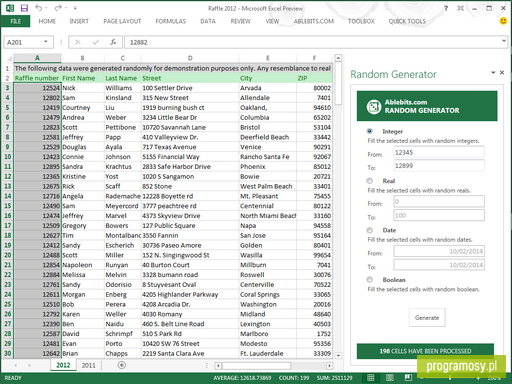Open the HOME ribbon tab

coord(47,21)
